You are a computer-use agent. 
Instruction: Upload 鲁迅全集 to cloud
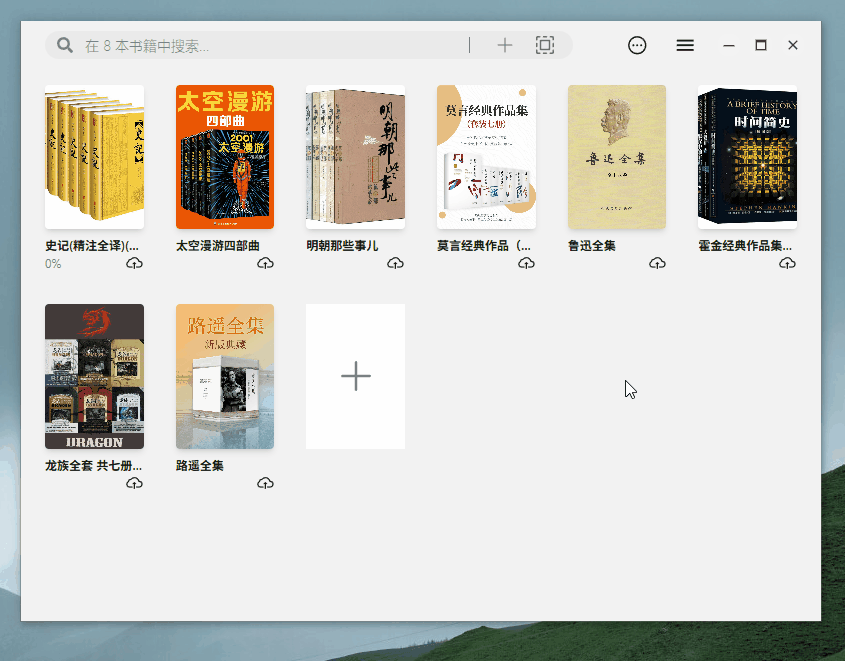click(657, 263)
